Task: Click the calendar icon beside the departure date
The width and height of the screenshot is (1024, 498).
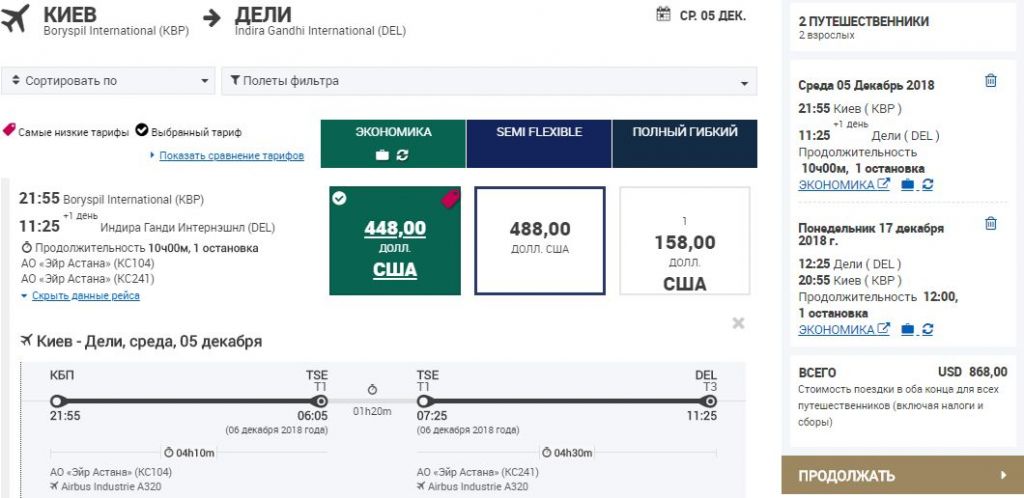Action: (x=662, y=14)
